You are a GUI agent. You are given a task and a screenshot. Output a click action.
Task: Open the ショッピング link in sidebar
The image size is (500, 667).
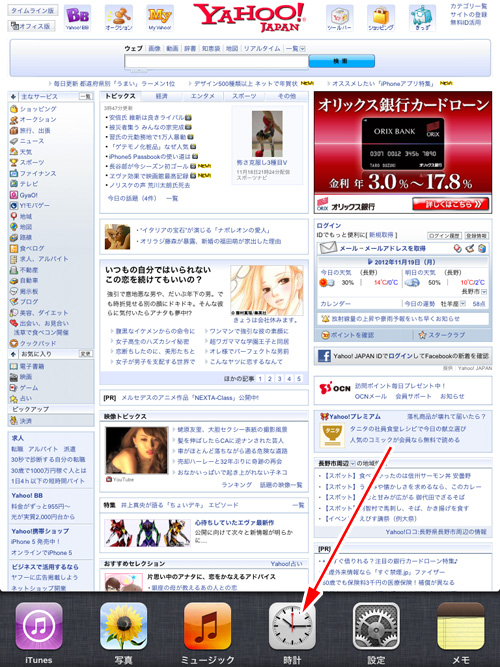(38, 109)
